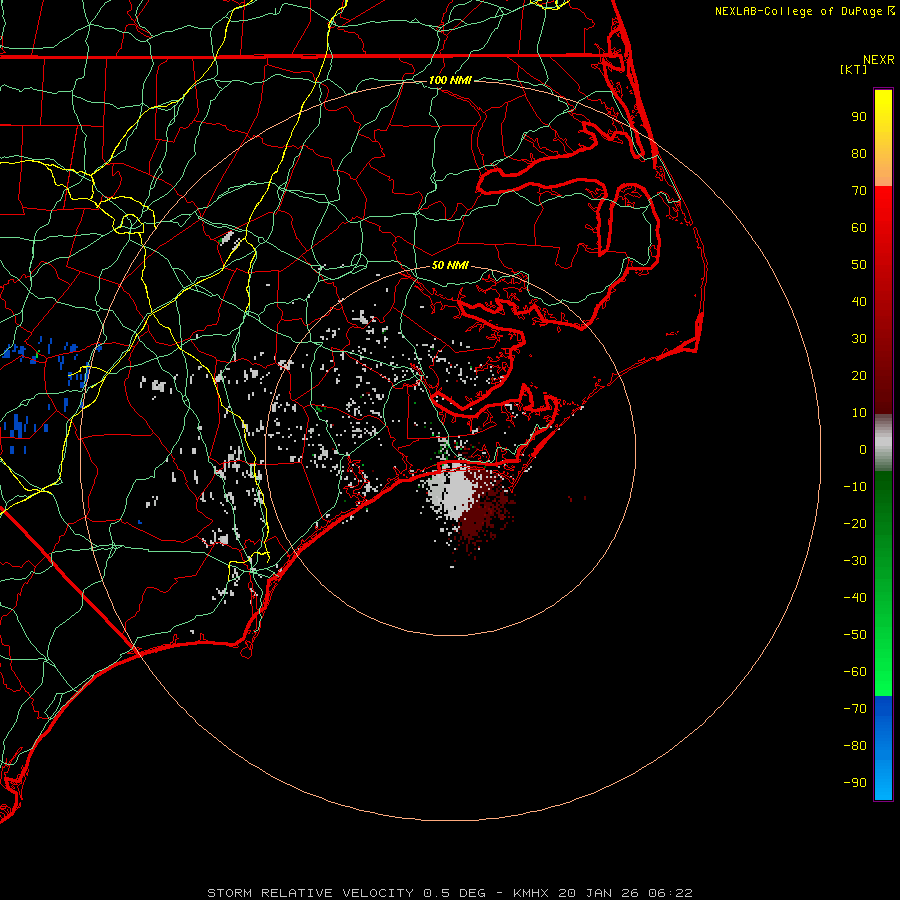Click the 10 value on velocity scale

point(859,413)
